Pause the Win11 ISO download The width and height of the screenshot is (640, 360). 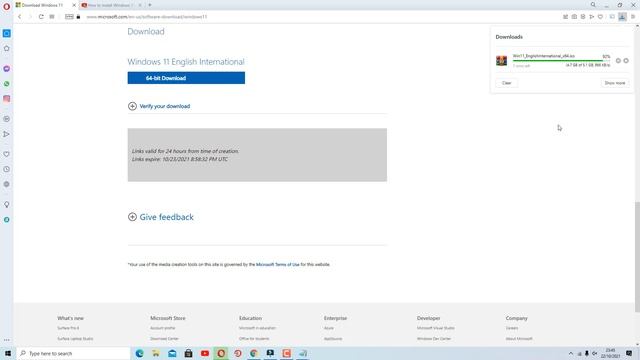click(618, 61)
